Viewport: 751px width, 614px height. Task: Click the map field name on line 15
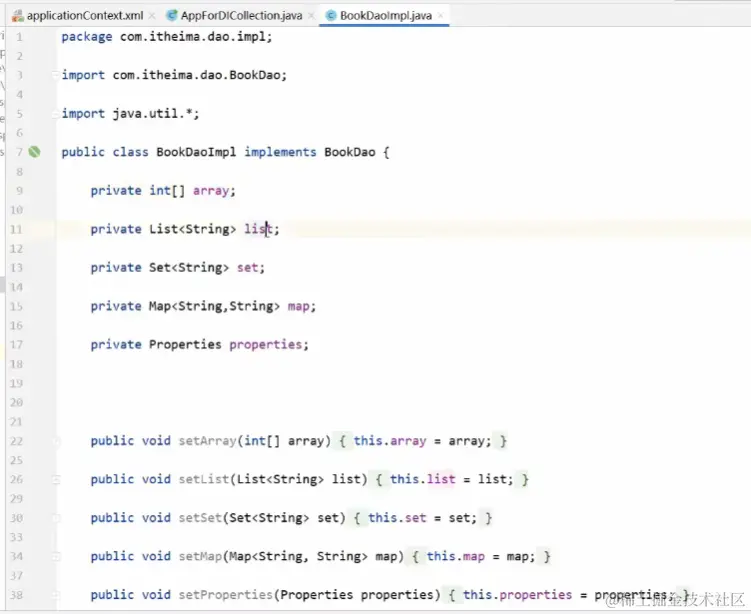point(298,306)
